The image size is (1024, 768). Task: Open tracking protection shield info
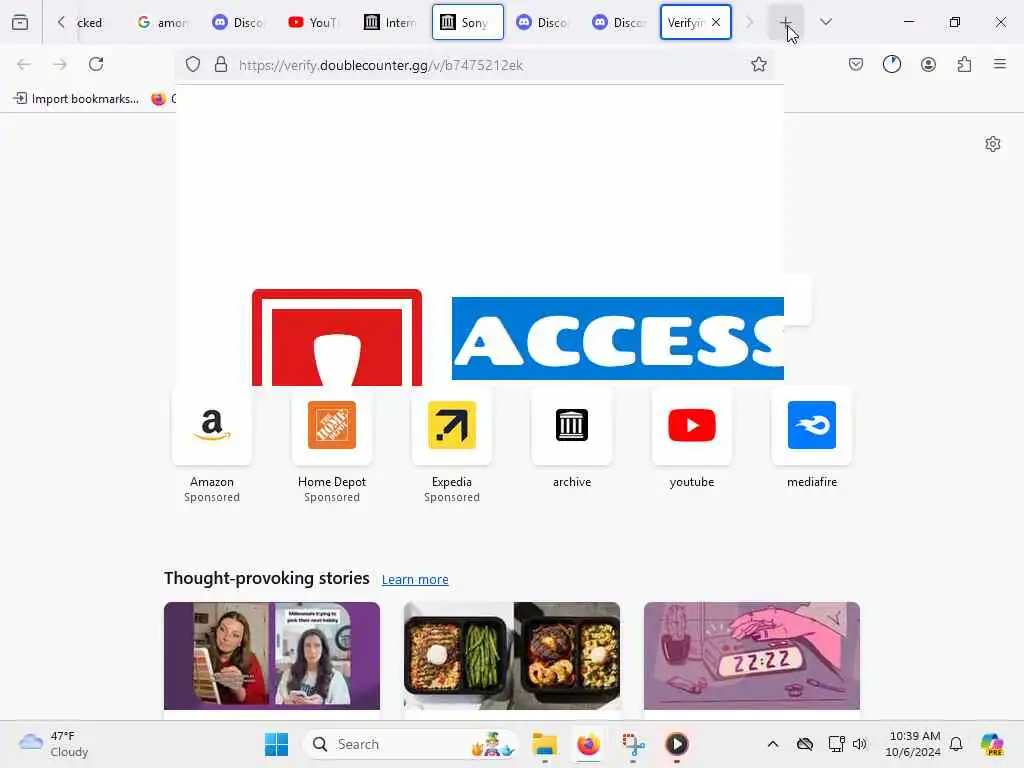[193, 64]
